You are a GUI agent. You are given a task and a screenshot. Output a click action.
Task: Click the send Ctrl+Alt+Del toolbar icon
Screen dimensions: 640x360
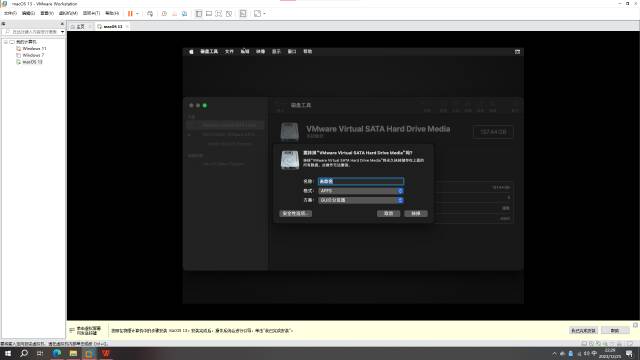point(150,13)
